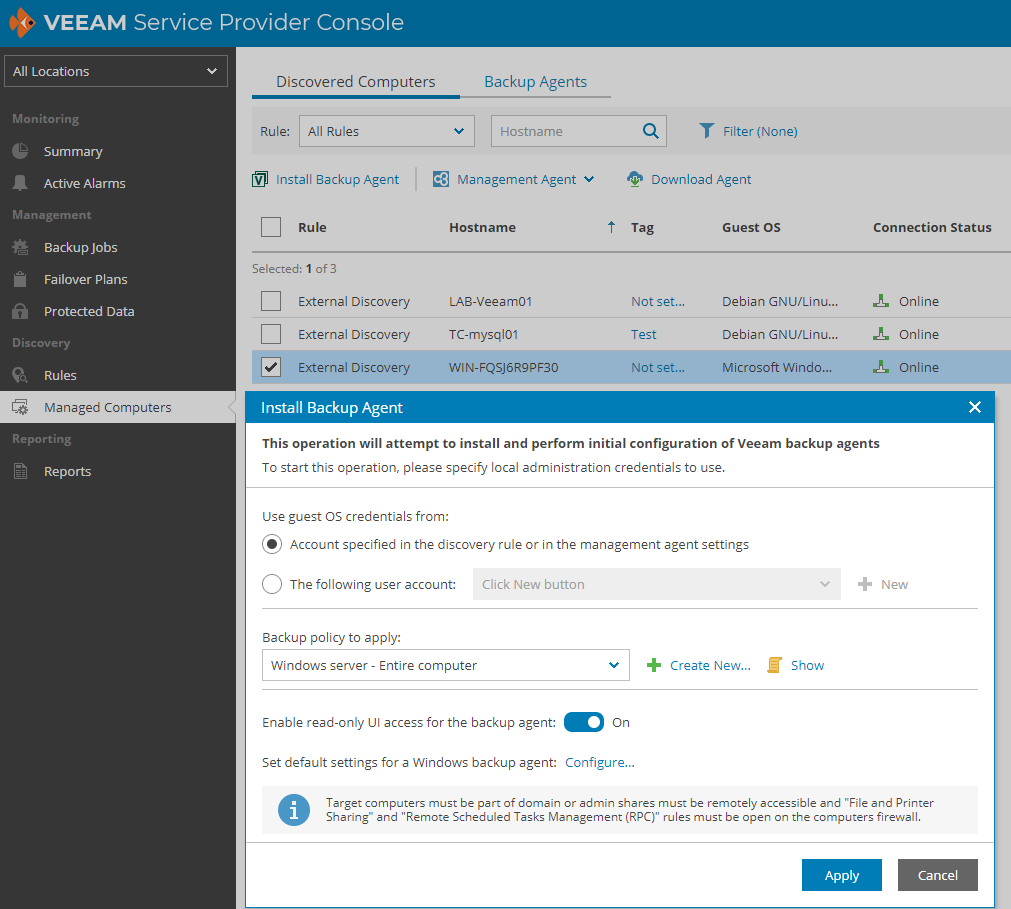
Task: Click the plus icon beside New
Action: point(865,584)
